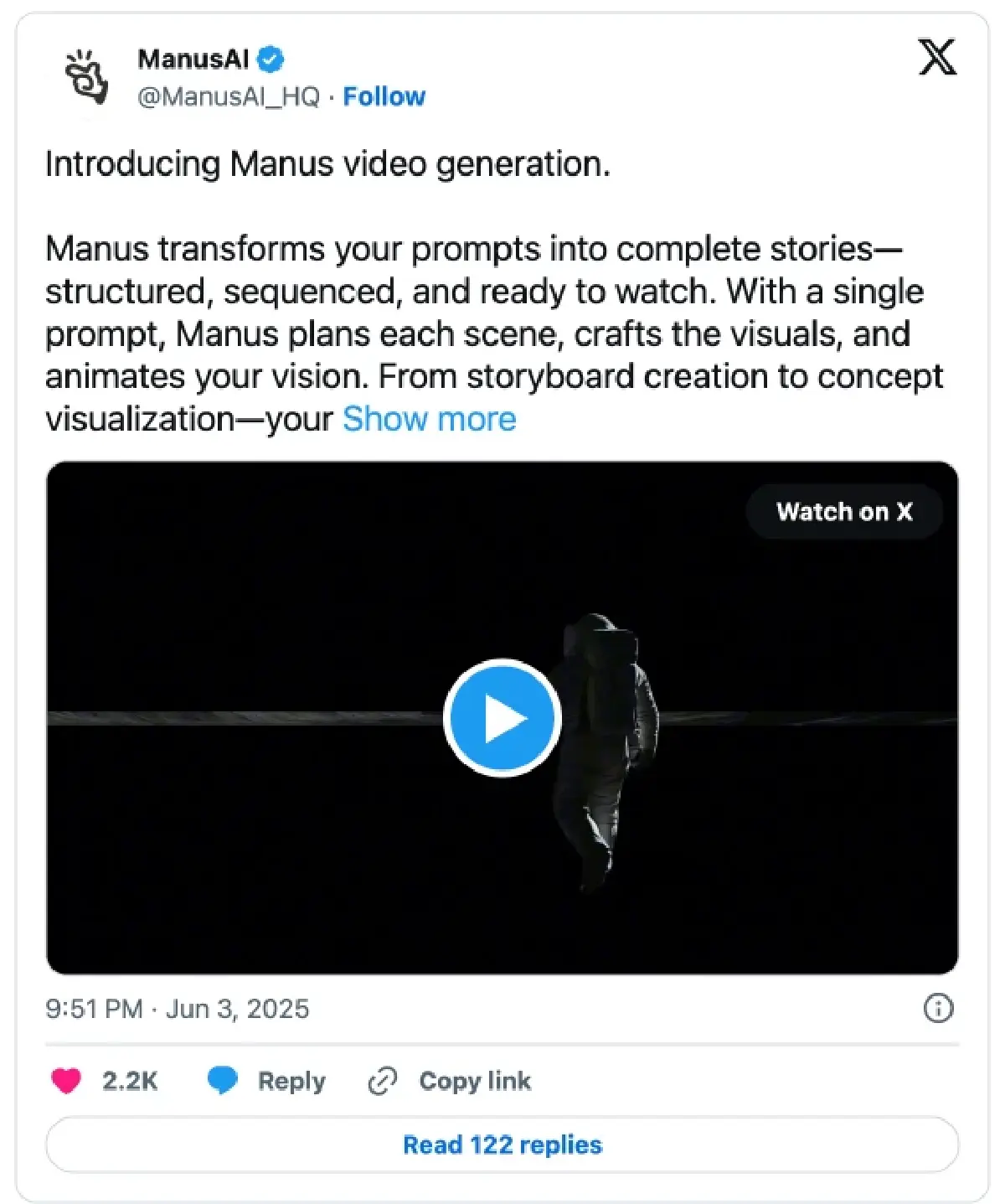Click the blue reply bubble icon

point(223,1081)
